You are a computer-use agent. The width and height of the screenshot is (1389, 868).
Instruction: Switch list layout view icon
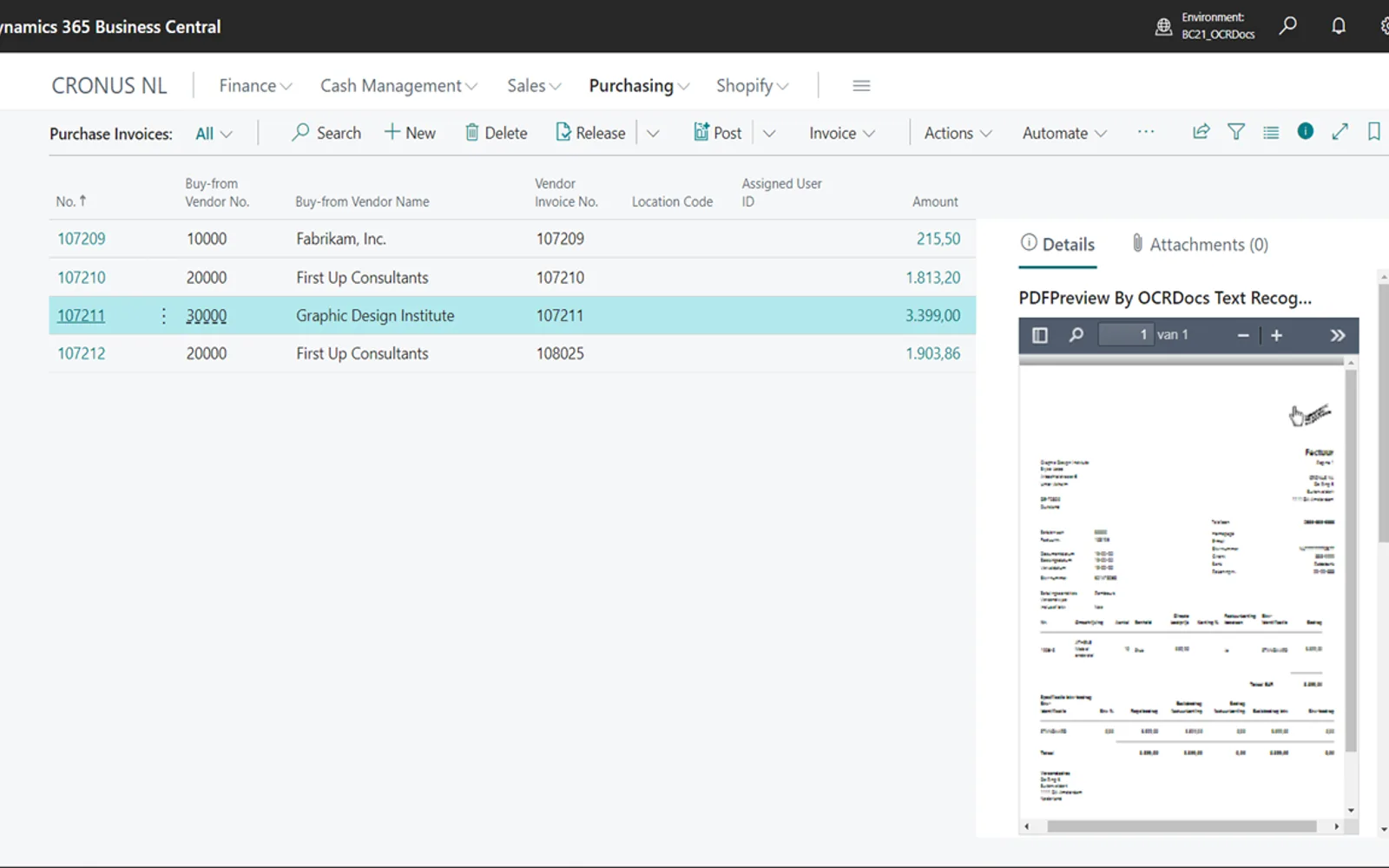[1271, 132]
